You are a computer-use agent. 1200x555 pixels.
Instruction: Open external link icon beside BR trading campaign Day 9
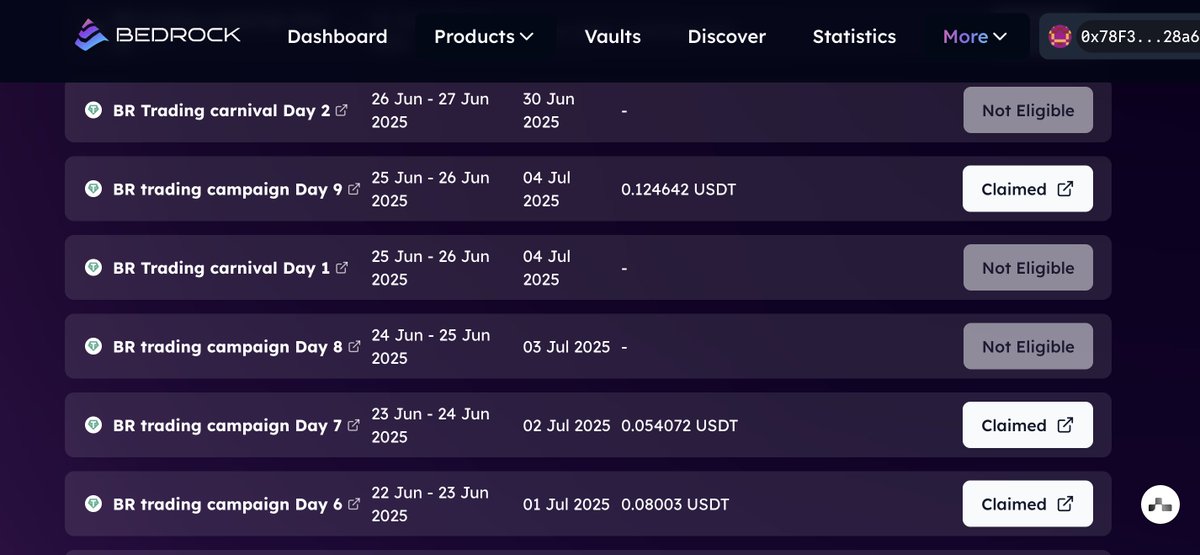pyautogui.click(x=353, y=189)
